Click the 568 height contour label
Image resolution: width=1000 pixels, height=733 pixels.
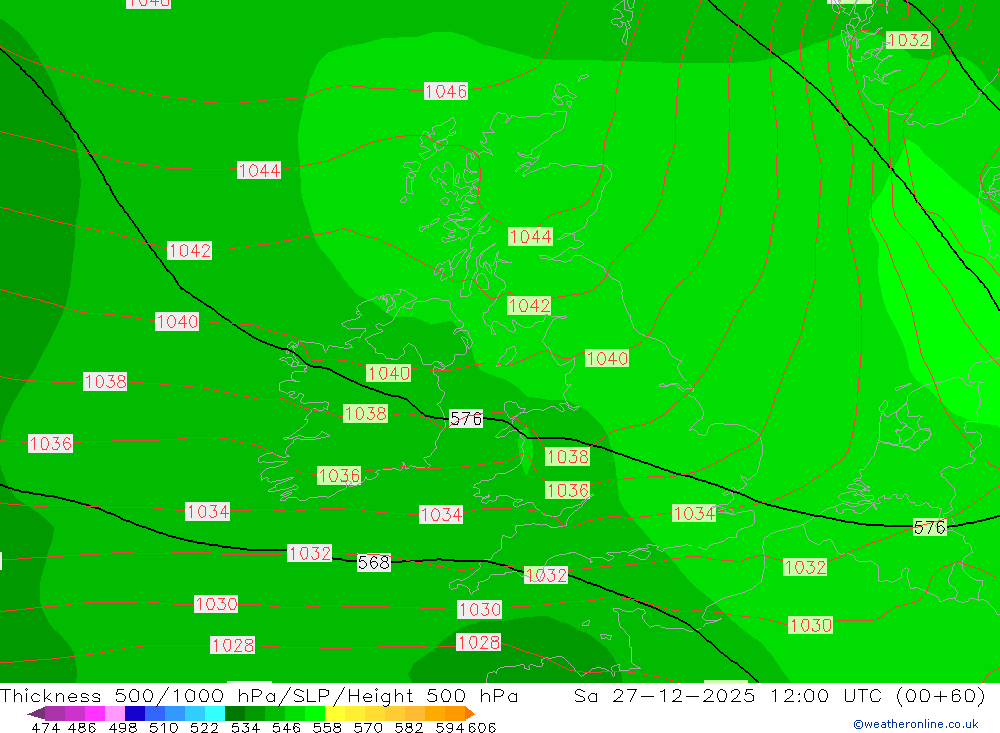pos(373,563)
